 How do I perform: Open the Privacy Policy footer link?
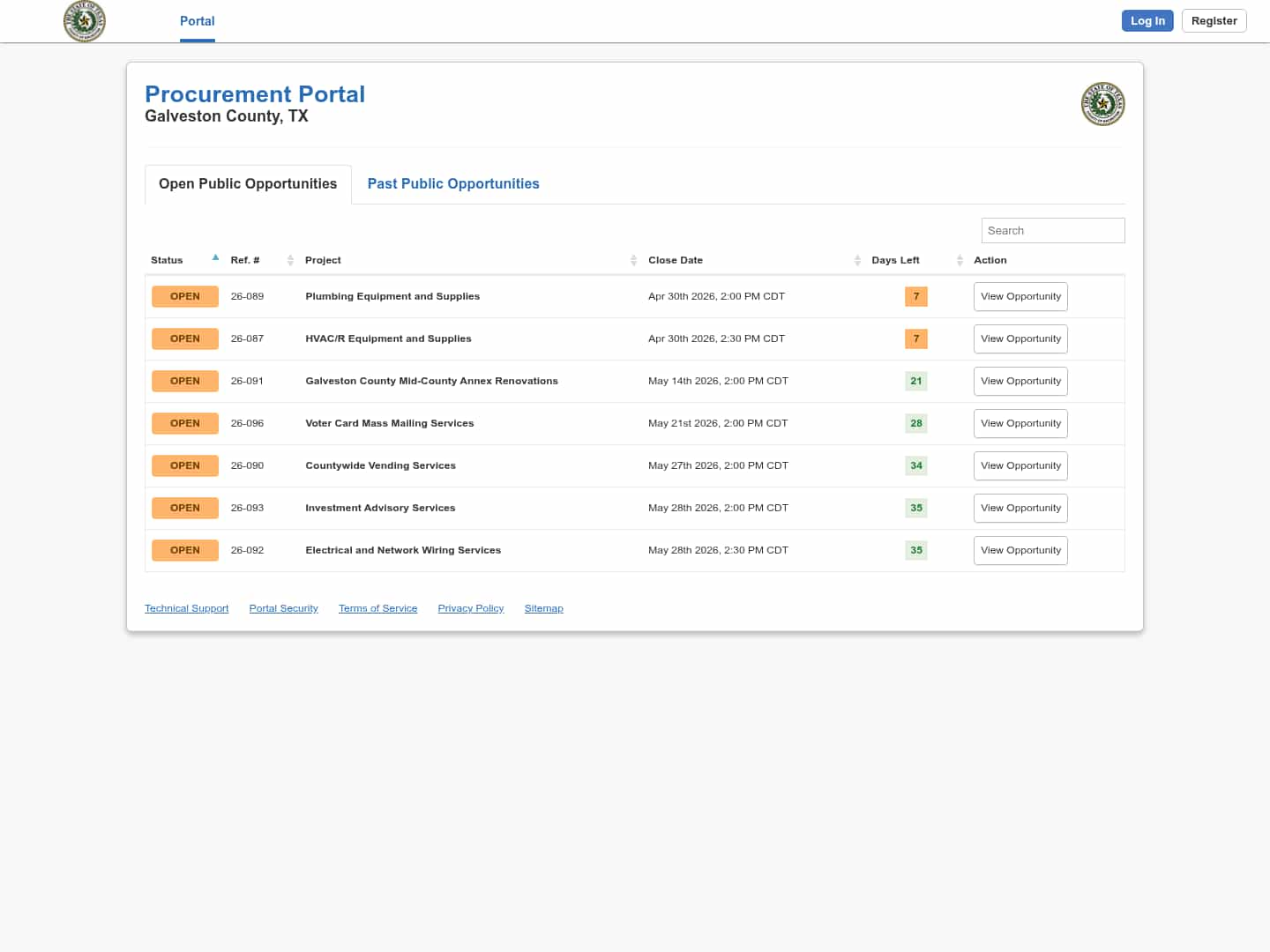470,608
